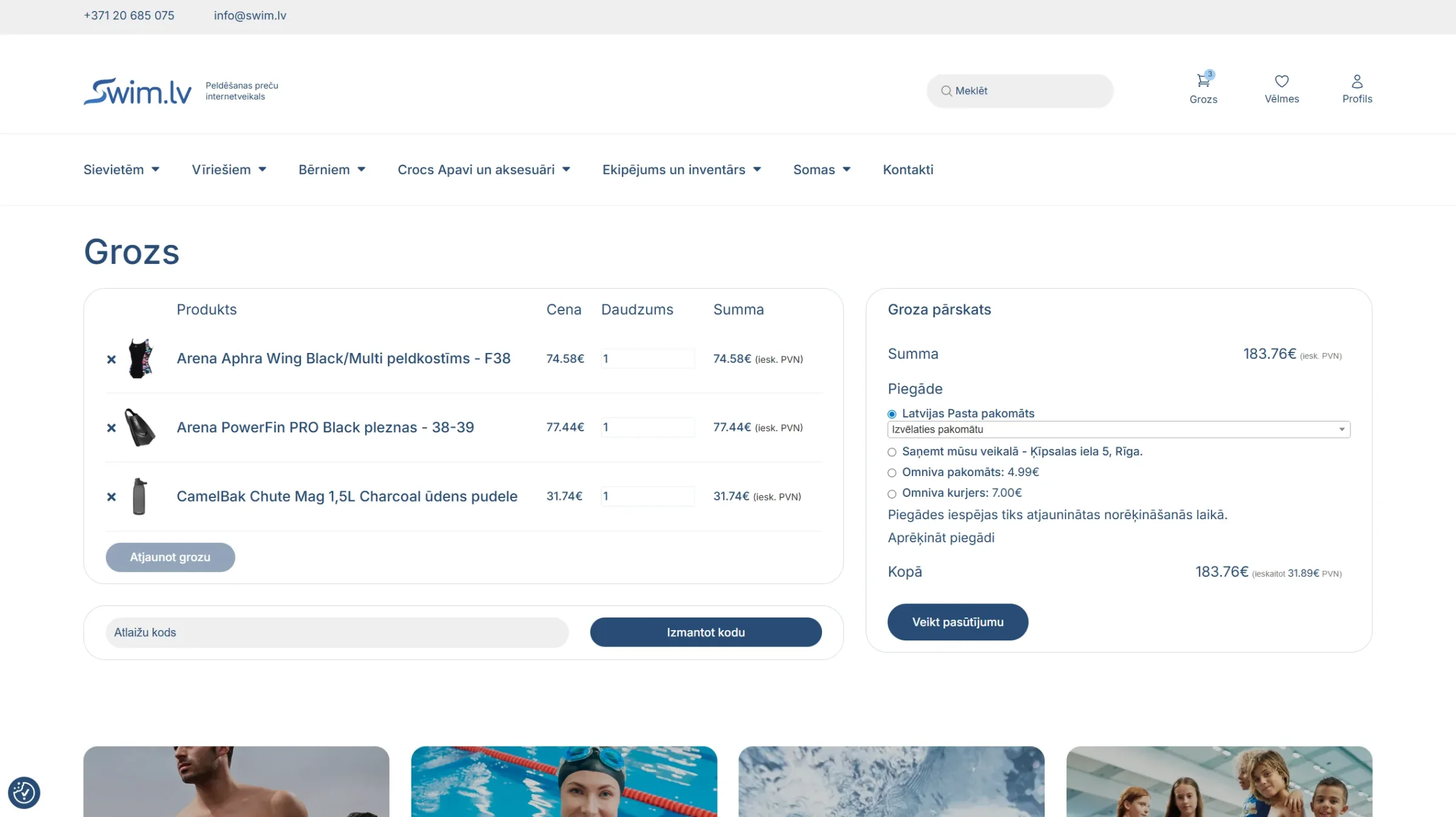This screenshot has height=817, width=1456.
Task: Expand the Vīriešiem menu
Action: pyautogui.click(x=229, y=170)
